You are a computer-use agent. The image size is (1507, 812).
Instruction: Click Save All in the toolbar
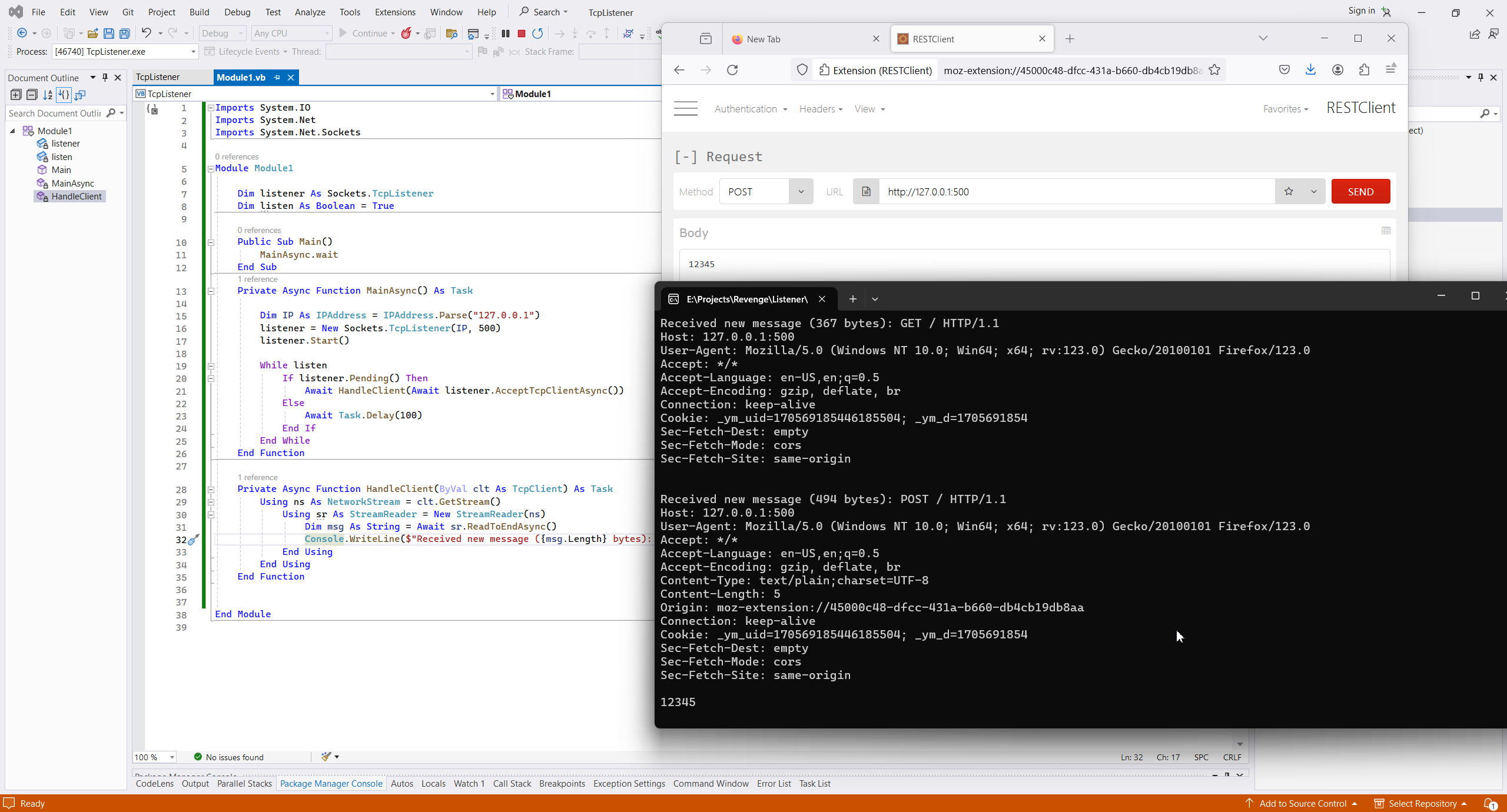tap(124, 34)
